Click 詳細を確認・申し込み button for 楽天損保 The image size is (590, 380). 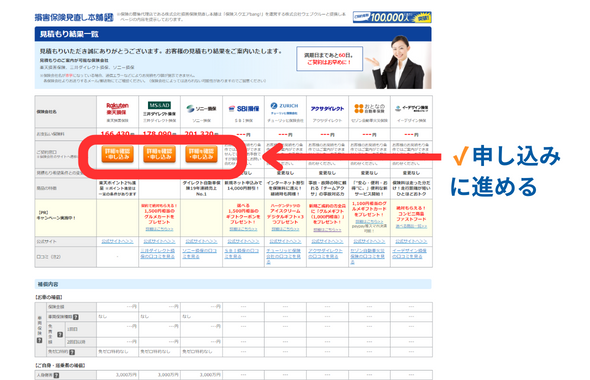click(x=117, y=154)
